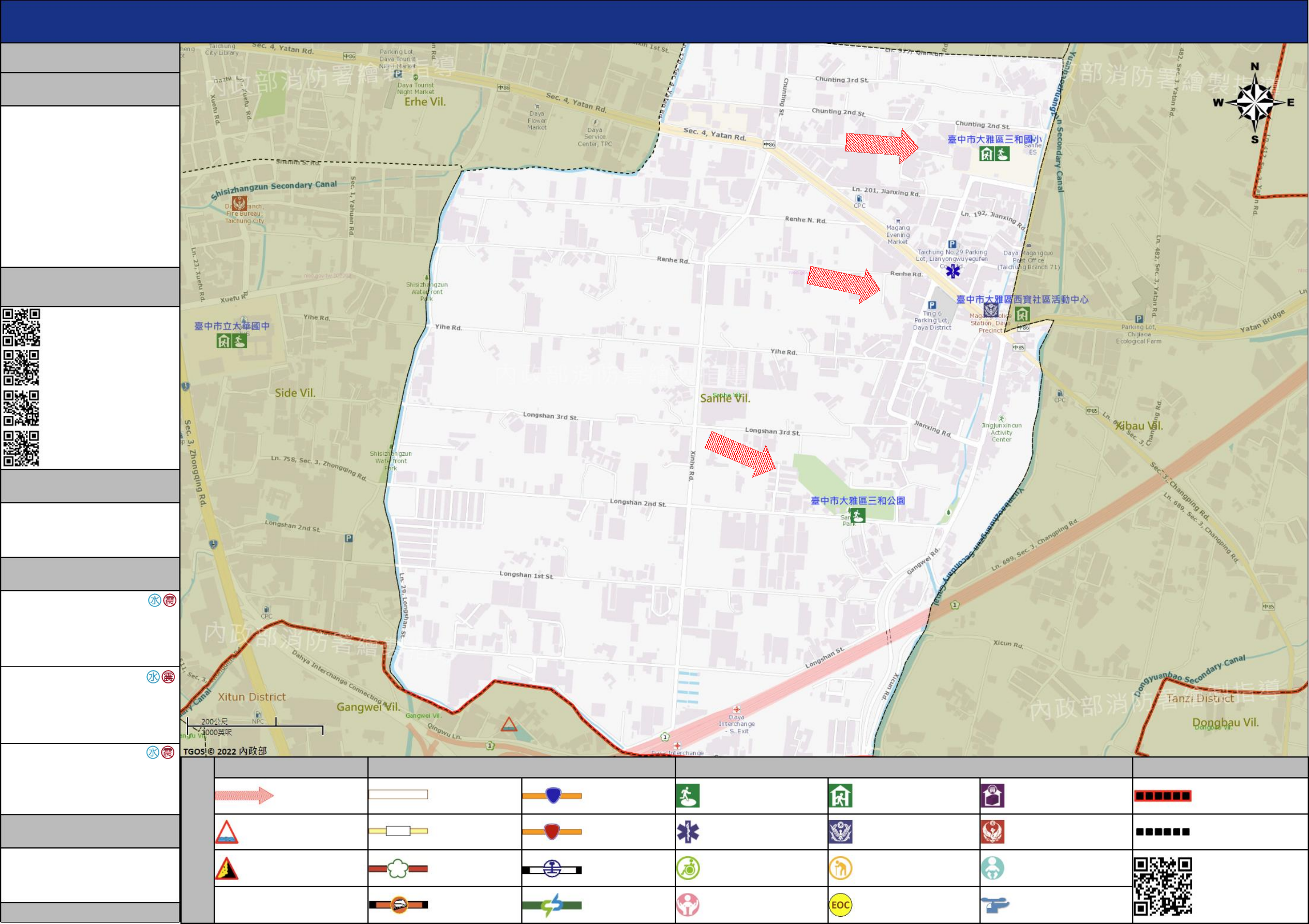Click the Xitun District label

point(251,696)
